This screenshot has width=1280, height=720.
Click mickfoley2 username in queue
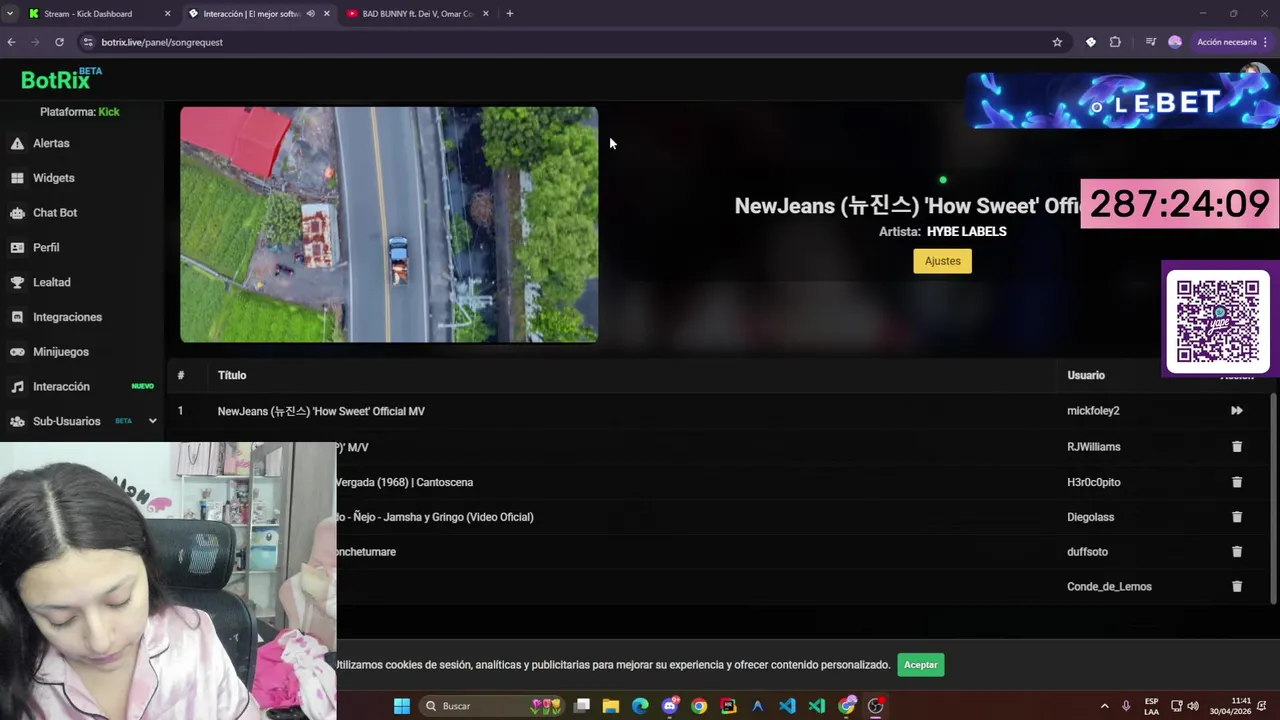[1093, 411]
